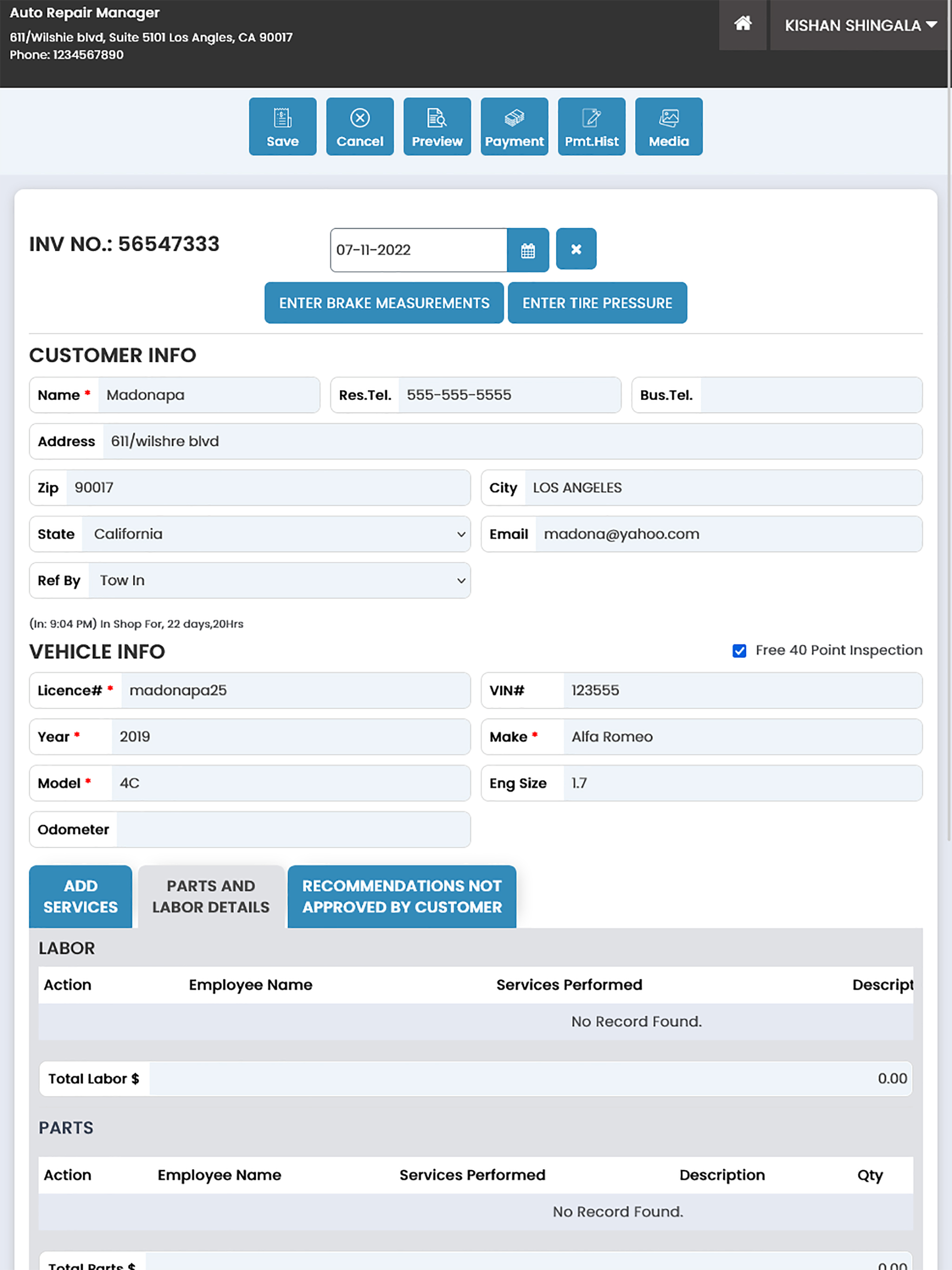Click the Model field 4C
Viewport: 952px width, 1270px height.
pos(291,783)
